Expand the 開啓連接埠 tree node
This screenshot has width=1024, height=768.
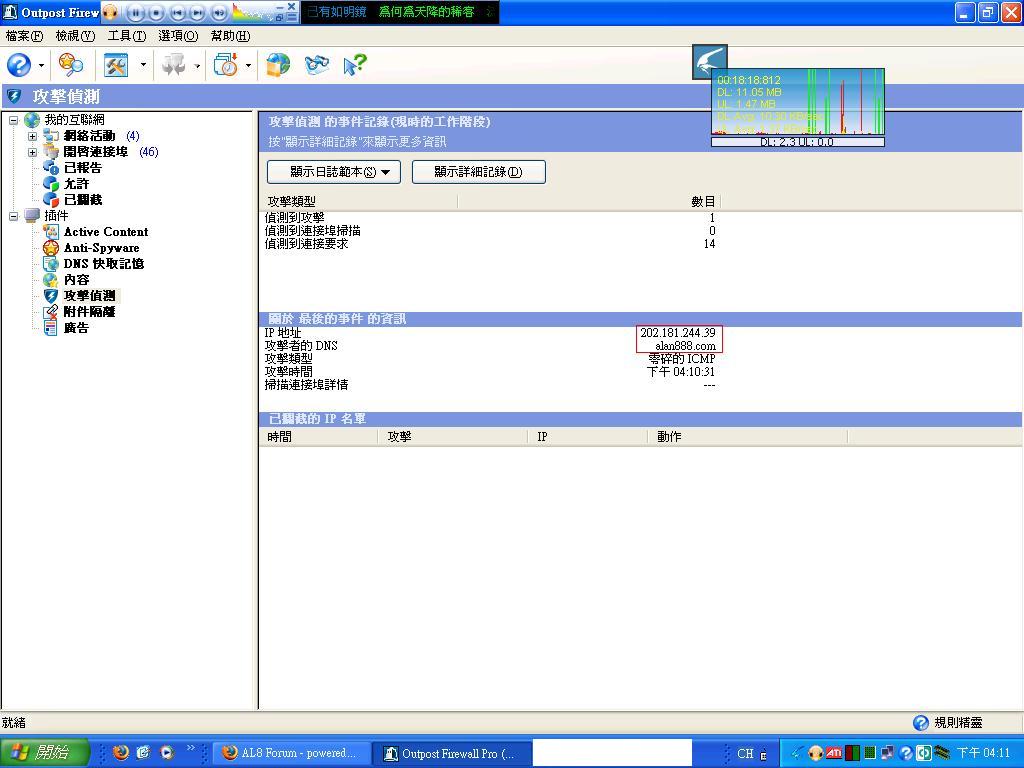pos(32,152)
